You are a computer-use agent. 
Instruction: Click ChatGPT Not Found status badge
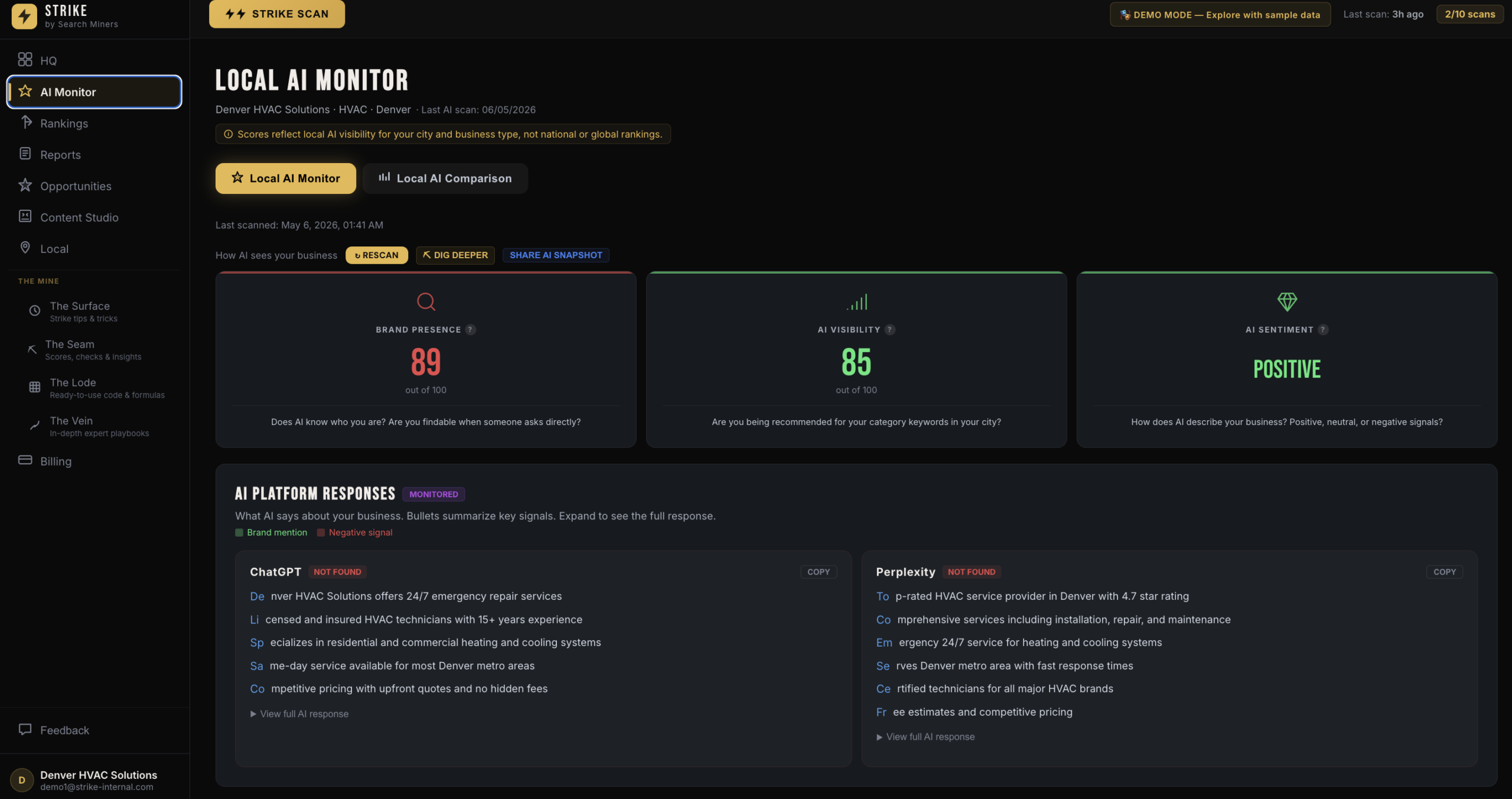click(x=337, y=572)
